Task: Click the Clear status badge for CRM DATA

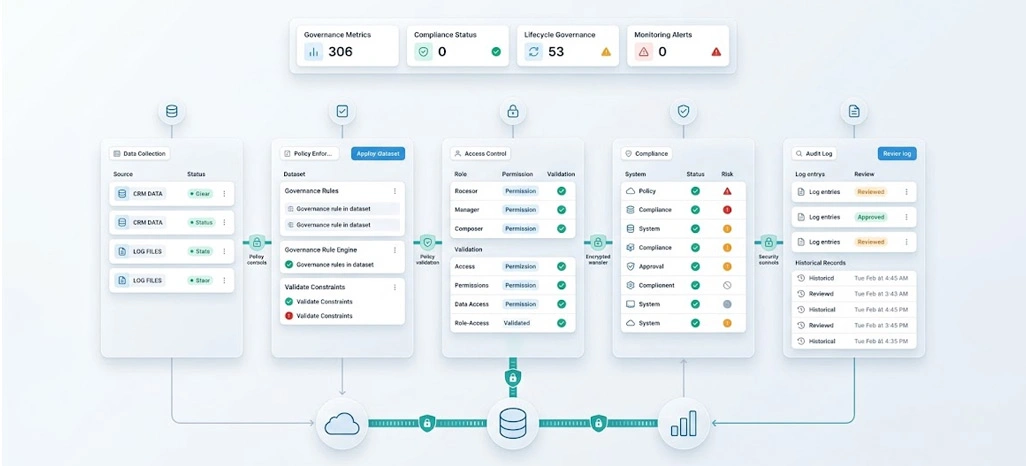Action: click(x=200, y=194)
